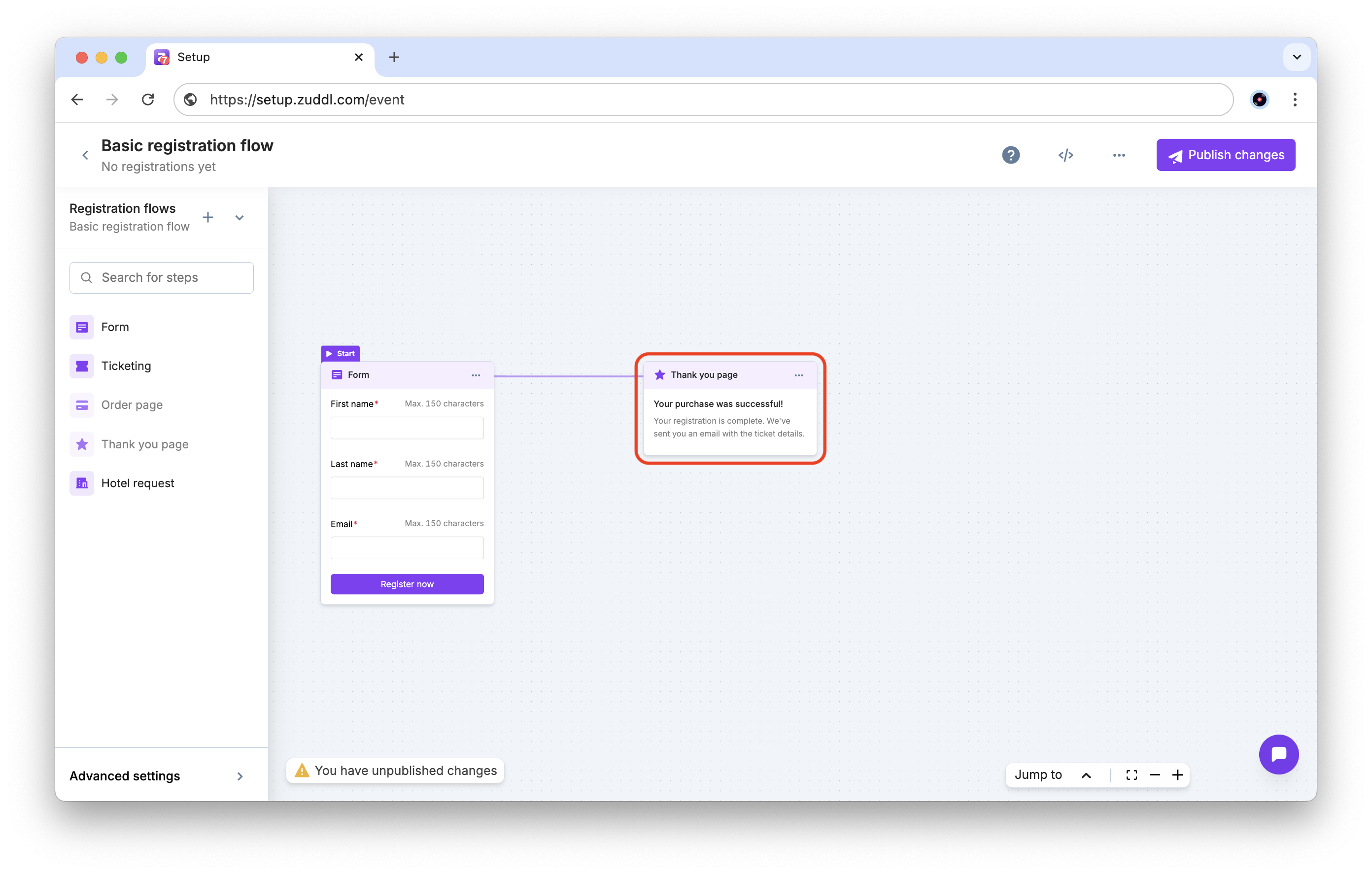Select the Ticketing step in sidebar
The height and width of the screenshot is (874, 1372).
pos(126,366)
